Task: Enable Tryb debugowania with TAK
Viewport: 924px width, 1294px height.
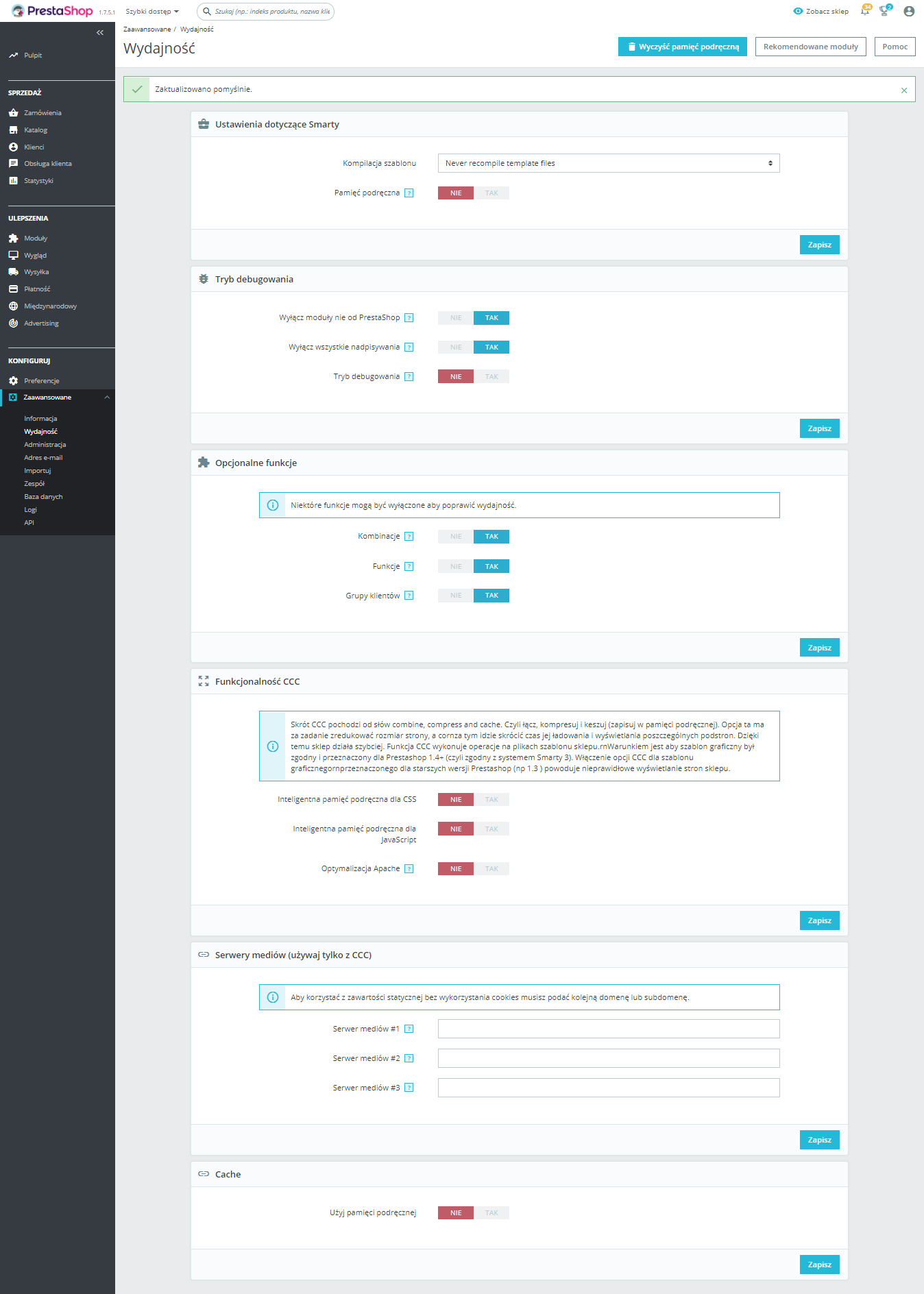Action: pyautogui.click(x=491, y=377)
